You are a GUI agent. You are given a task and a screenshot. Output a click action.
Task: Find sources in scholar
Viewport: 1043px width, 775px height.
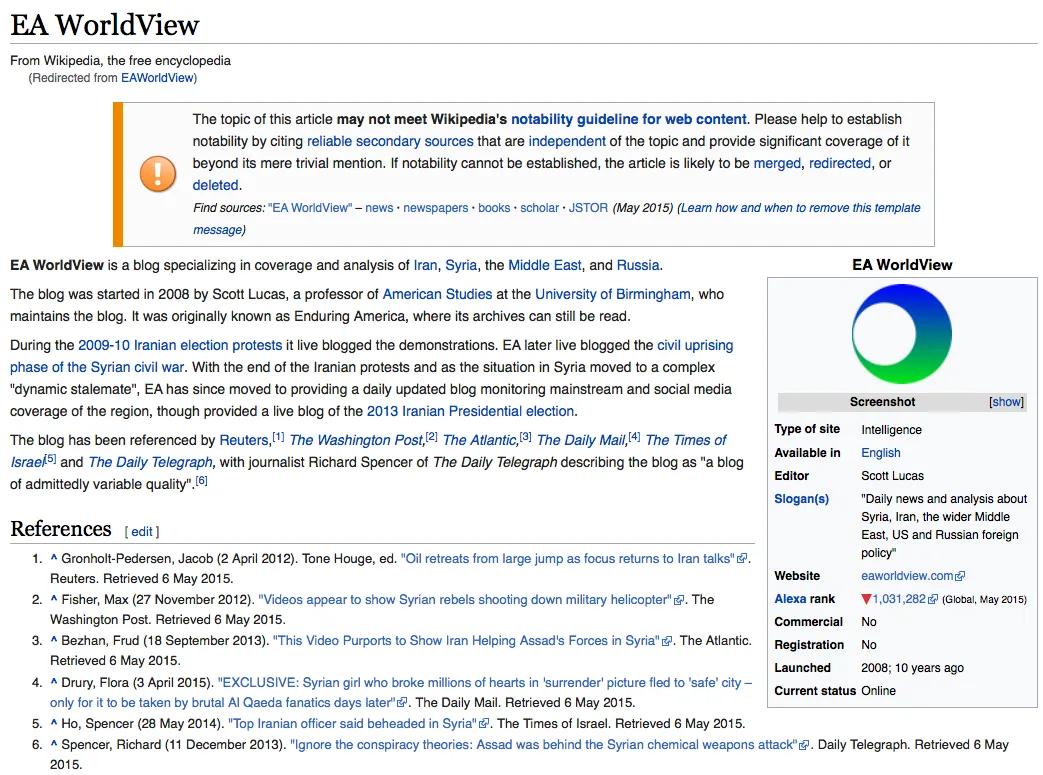(x=539, y=208)
